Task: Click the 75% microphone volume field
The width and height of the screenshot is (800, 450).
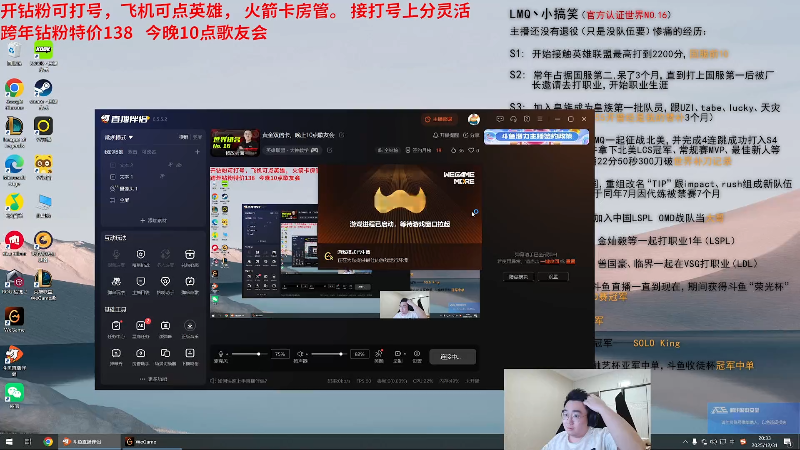Action: [x=280, y=354]
